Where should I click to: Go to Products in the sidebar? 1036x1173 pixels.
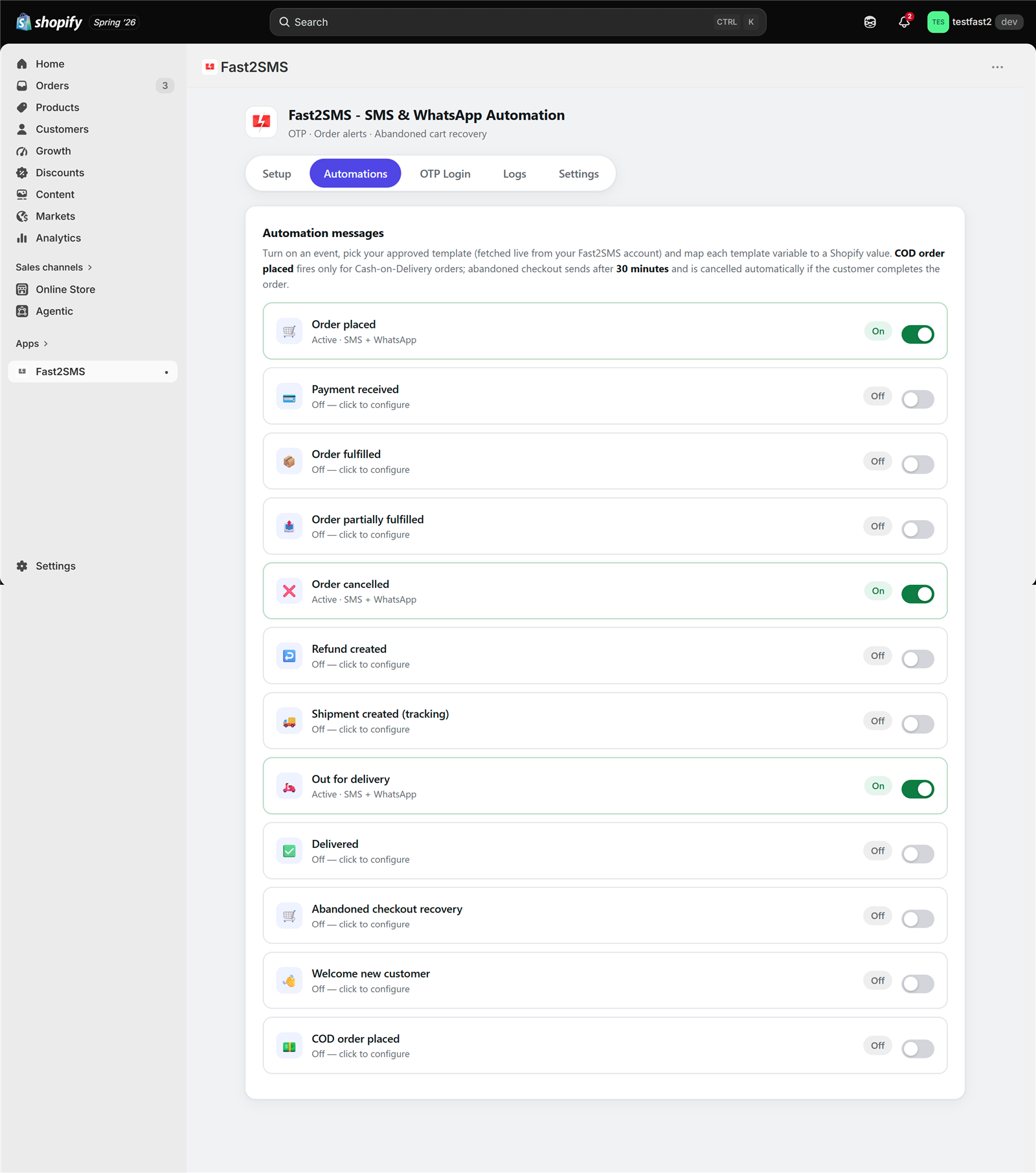pyautogui.click(x=93, y=108)
